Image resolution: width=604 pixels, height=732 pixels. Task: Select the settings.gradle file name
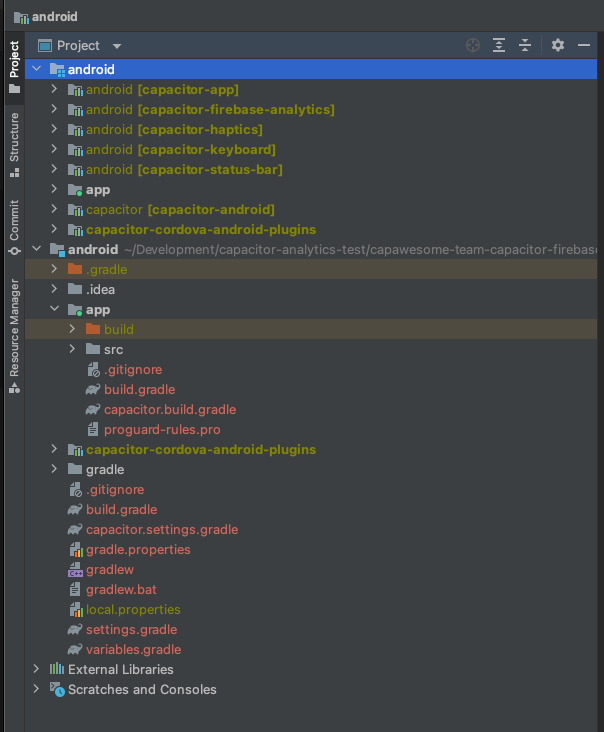(x=132, y=629)
